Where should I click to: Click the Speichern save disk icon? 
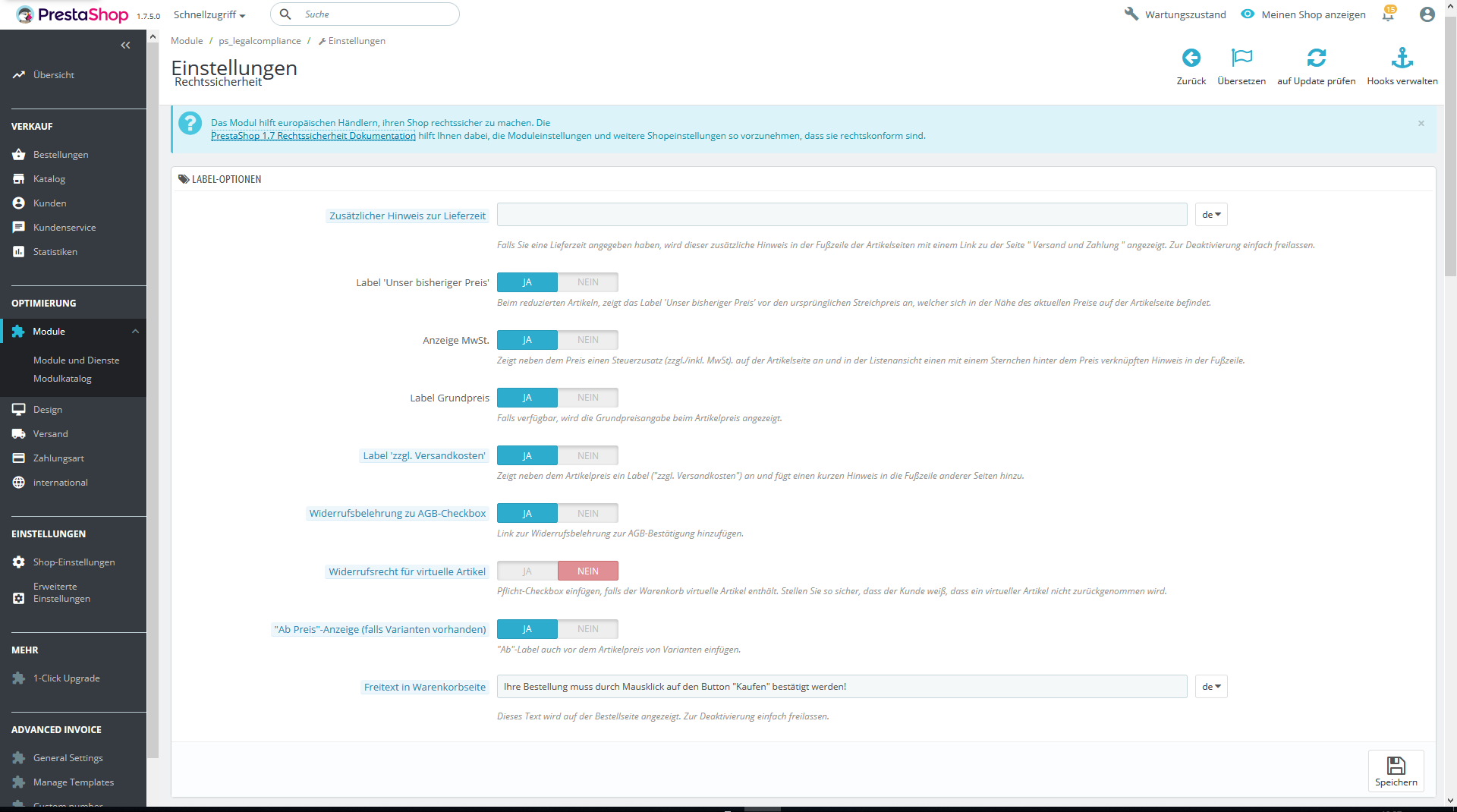coord(1396,771)
